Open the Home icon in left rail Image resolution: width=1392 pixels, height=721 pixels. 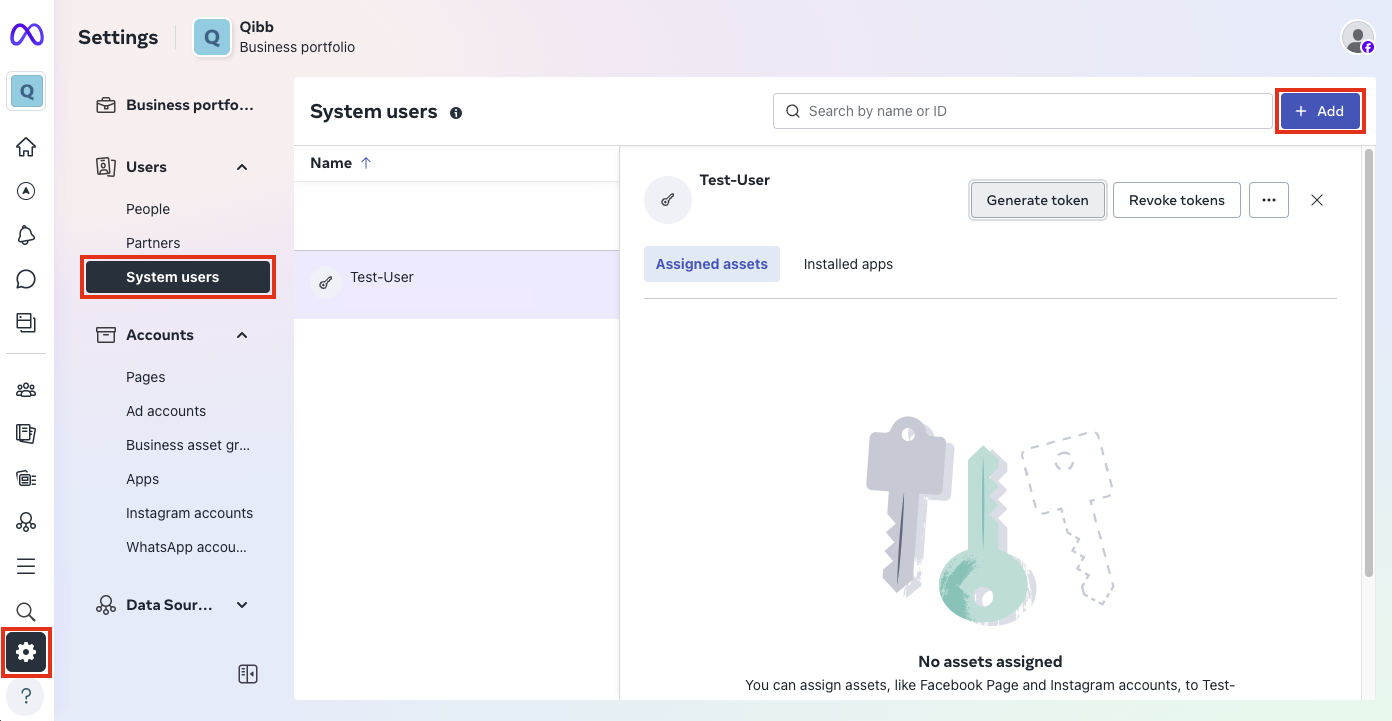[26, 147]
